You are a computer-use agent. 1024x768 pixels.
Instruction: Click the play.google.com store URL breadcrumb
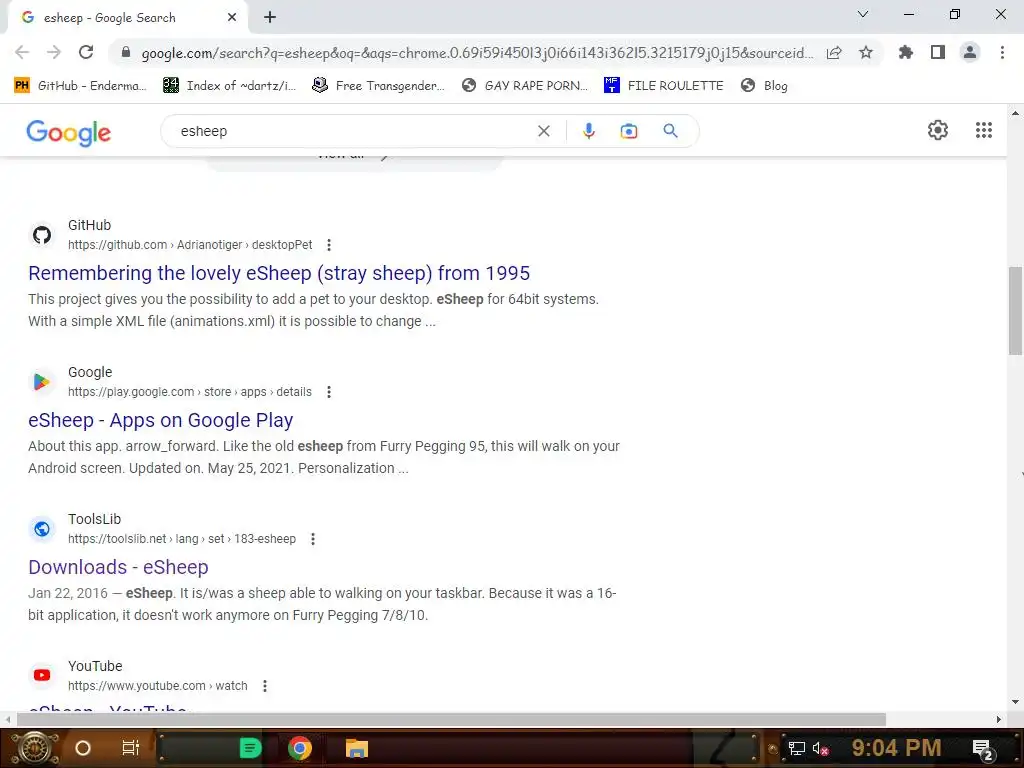tap(190, 392)
